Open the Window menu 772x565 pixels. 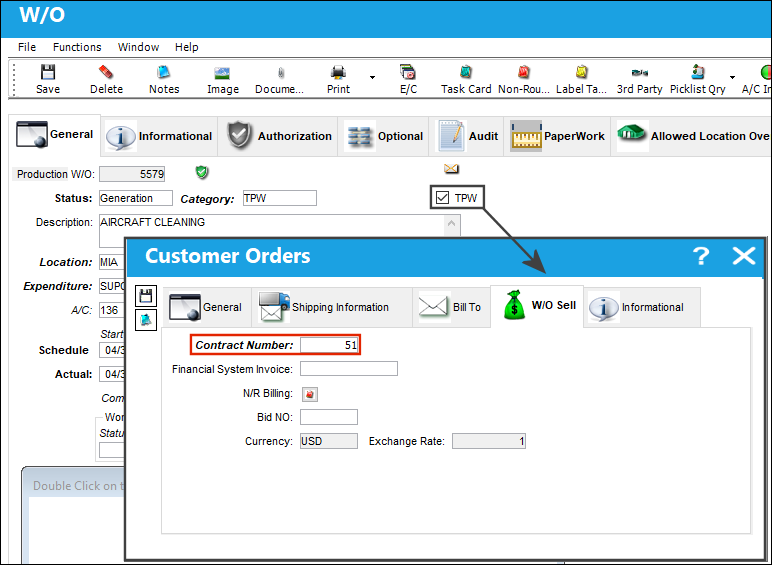[138, 47]
